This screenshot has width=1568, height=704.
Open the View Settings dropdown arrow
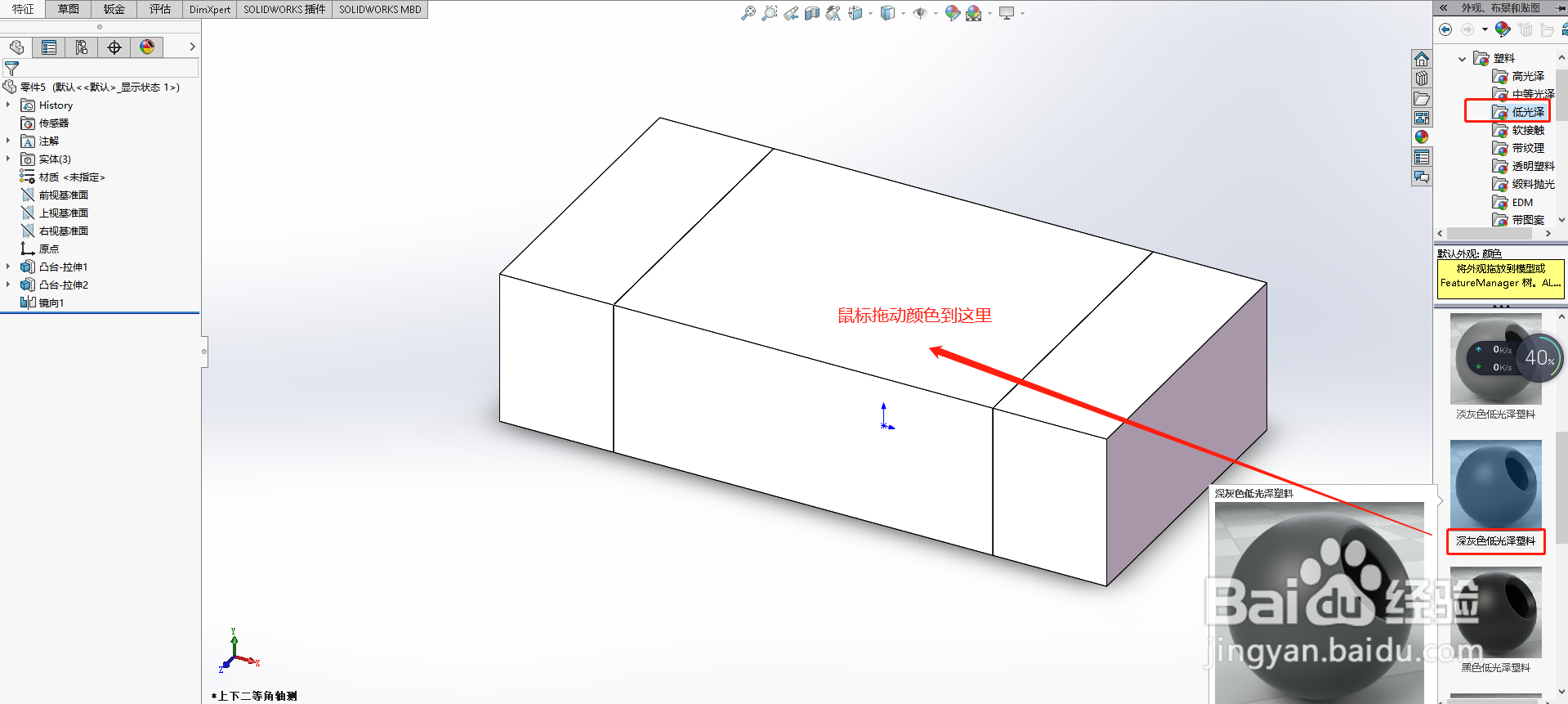(x=1022, y=13)
